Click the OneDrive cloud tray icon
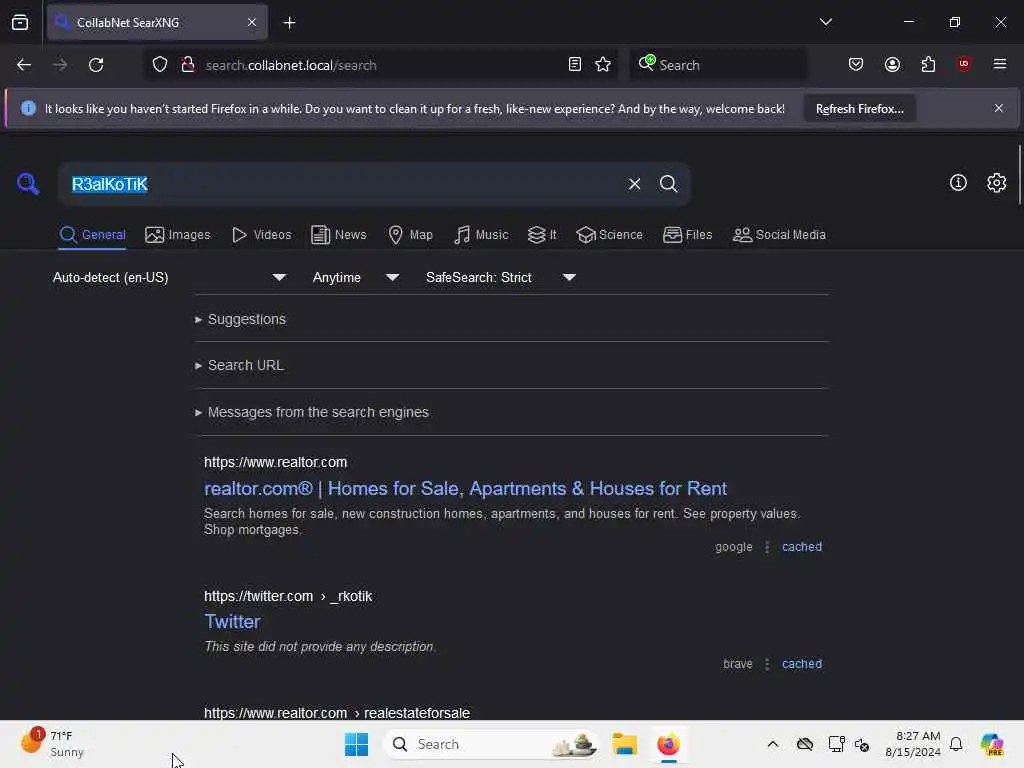 805,744
